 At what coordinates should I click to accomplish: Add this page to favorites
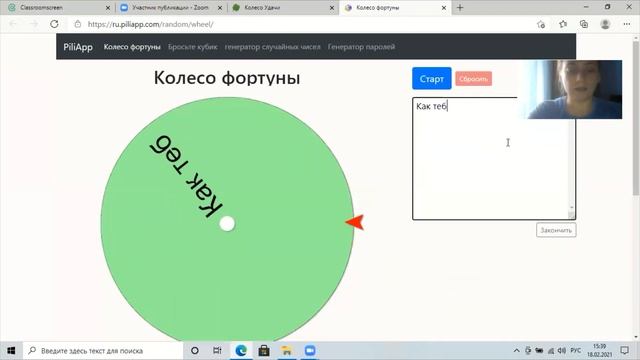[541, 24]
